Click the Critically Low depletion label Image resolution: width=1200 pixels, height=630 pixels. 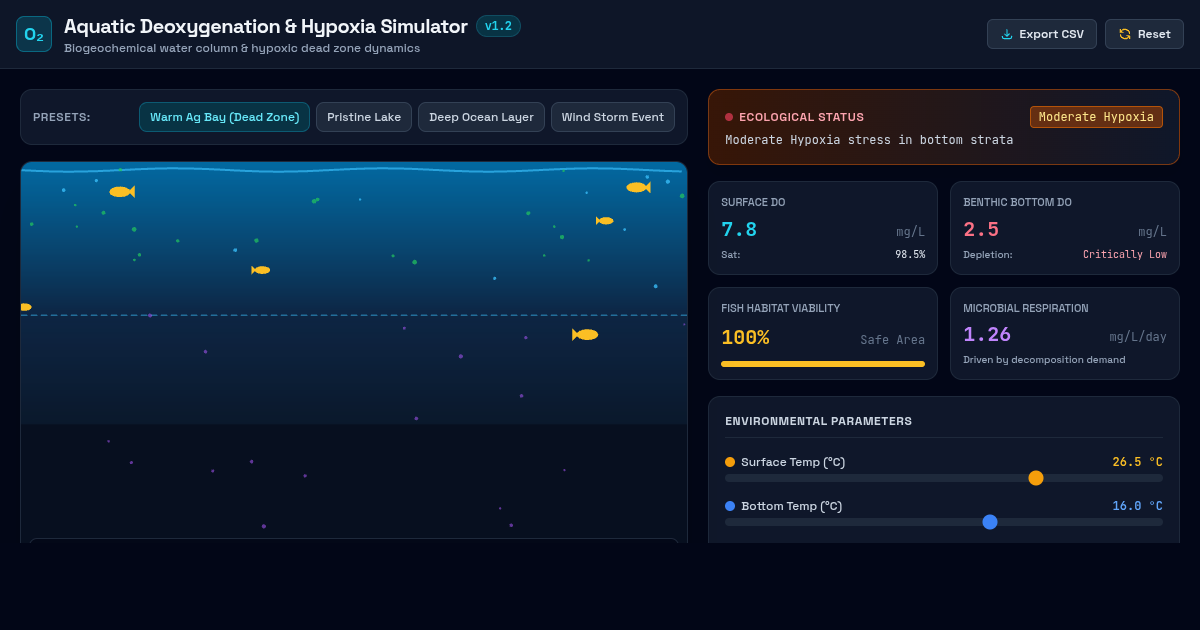click(x=1125, y=255)
